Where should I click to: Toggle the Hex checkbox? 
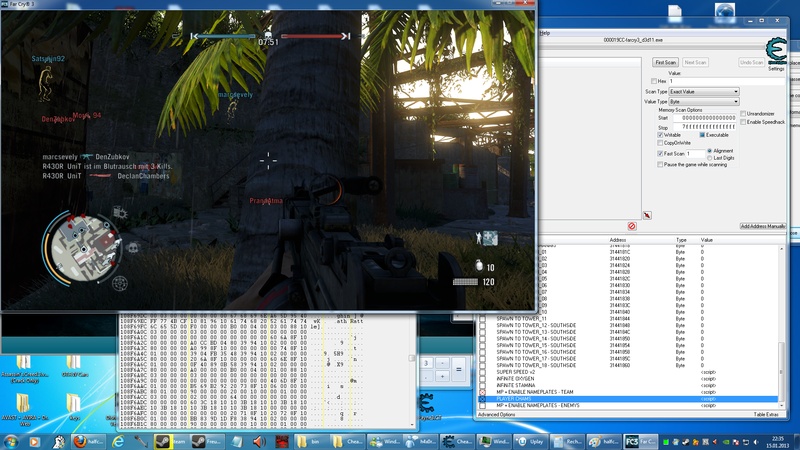pos(654,81)
